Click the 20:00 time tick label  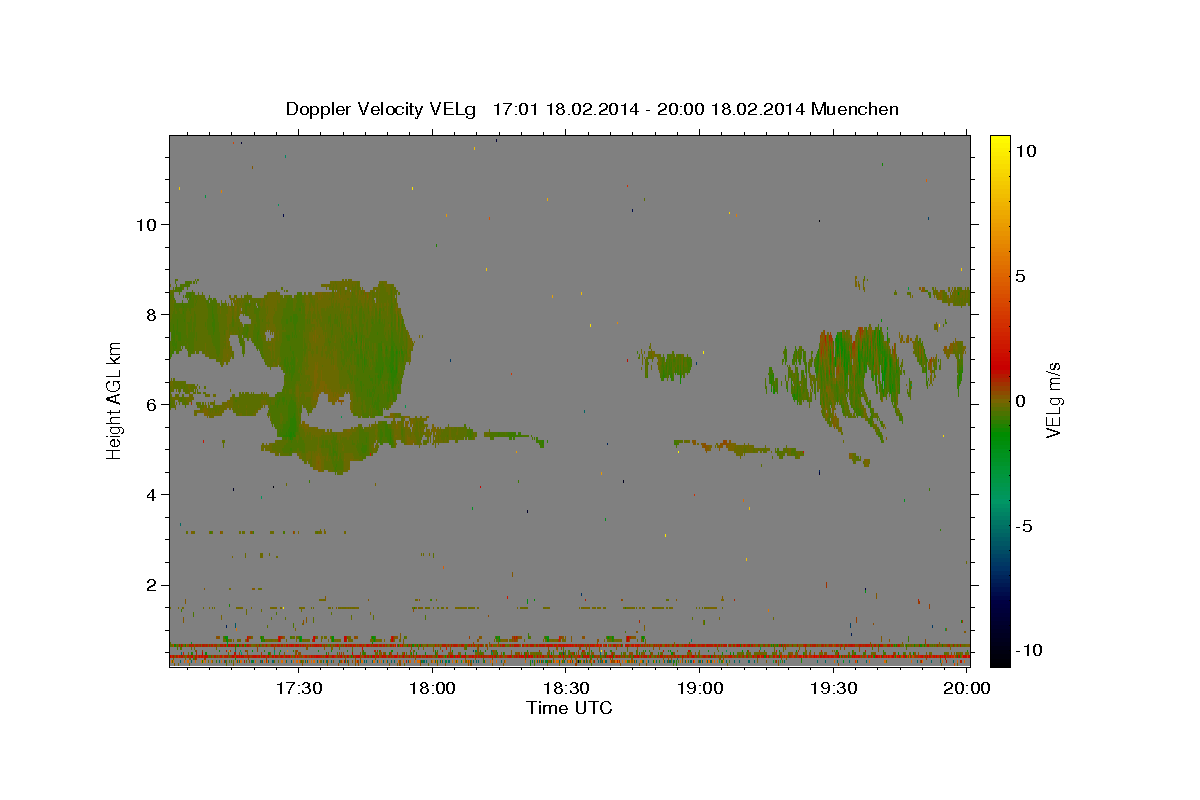(967, 688)
